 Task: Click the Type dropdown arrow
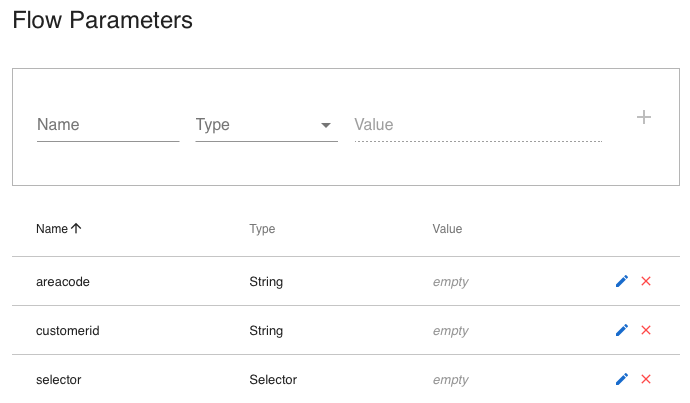tap(326, 126)
